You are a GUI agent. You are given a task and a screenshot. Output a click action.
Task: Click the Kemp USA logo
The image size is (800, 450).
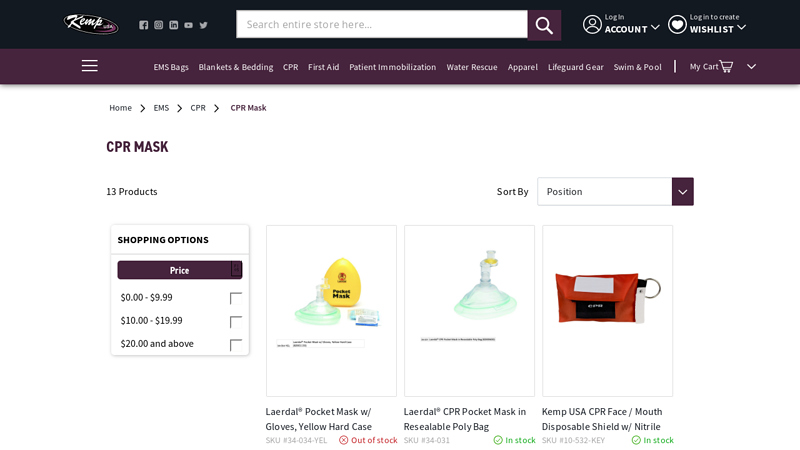tap(91, 24)
